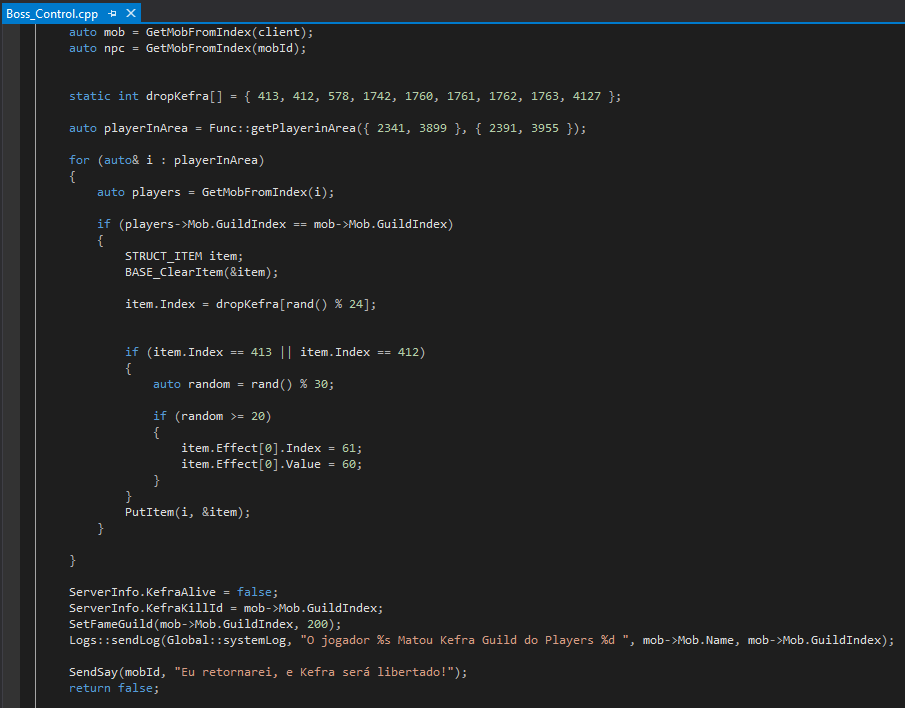Click the value "1742" in the dropKefra array
This screenshot has height=708, width=905.
pyautogui.click(x=376, y=96)
